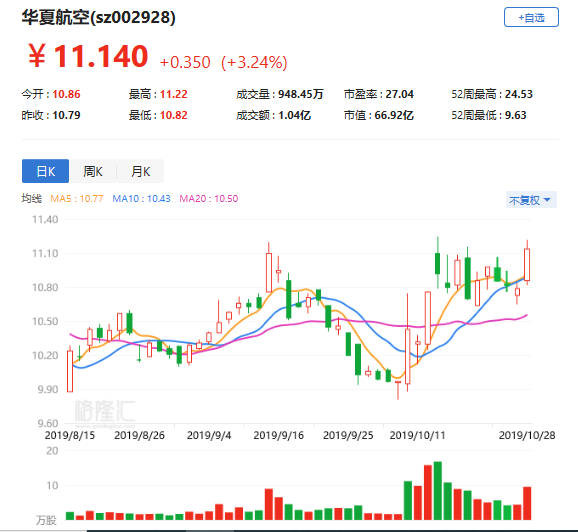
Task: Click the 昨收 value 10.79
Action: 66,115
